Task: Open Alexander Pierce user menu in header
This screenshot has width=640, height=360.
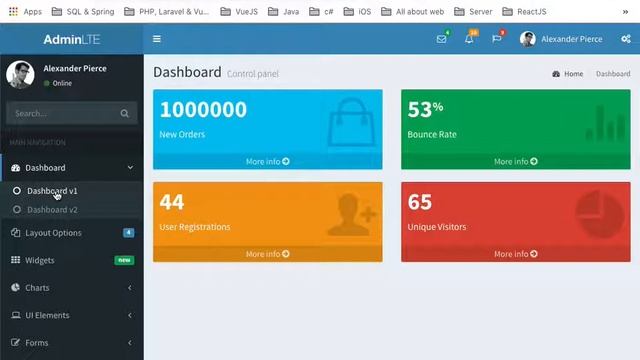Action: pos(561,39)
